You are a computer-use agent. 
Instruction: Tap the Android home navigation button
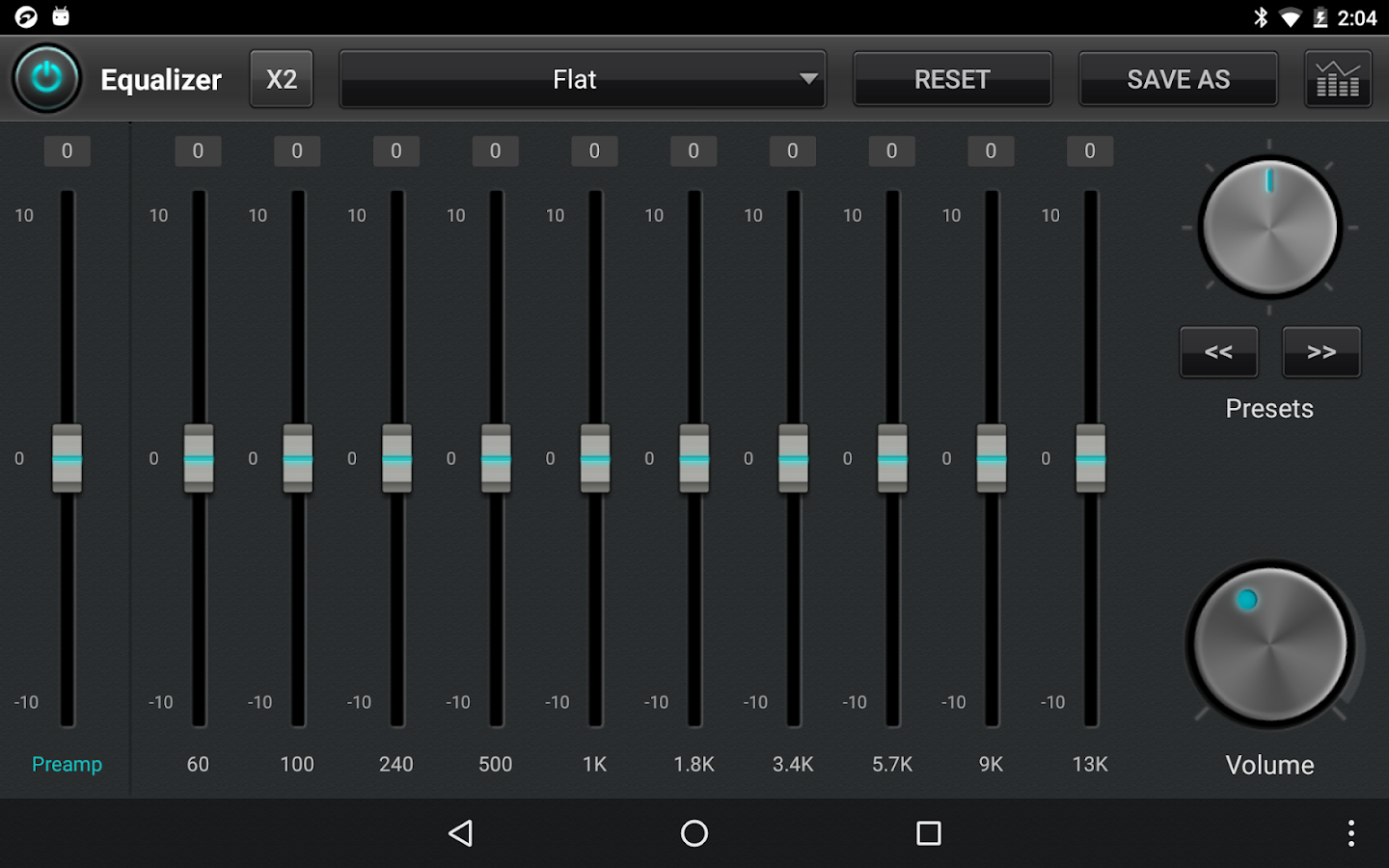coord(694,833)
